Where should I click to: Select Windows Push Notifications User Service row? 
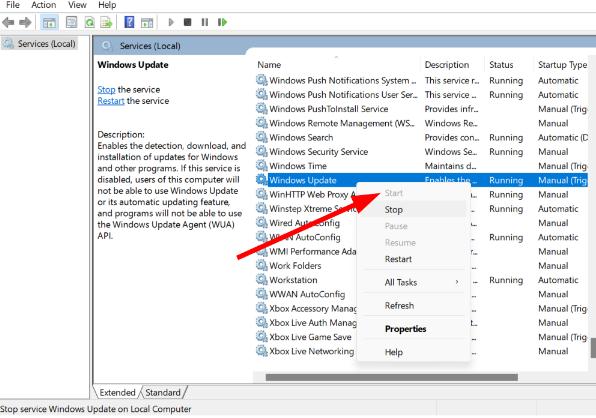[421, 95]
